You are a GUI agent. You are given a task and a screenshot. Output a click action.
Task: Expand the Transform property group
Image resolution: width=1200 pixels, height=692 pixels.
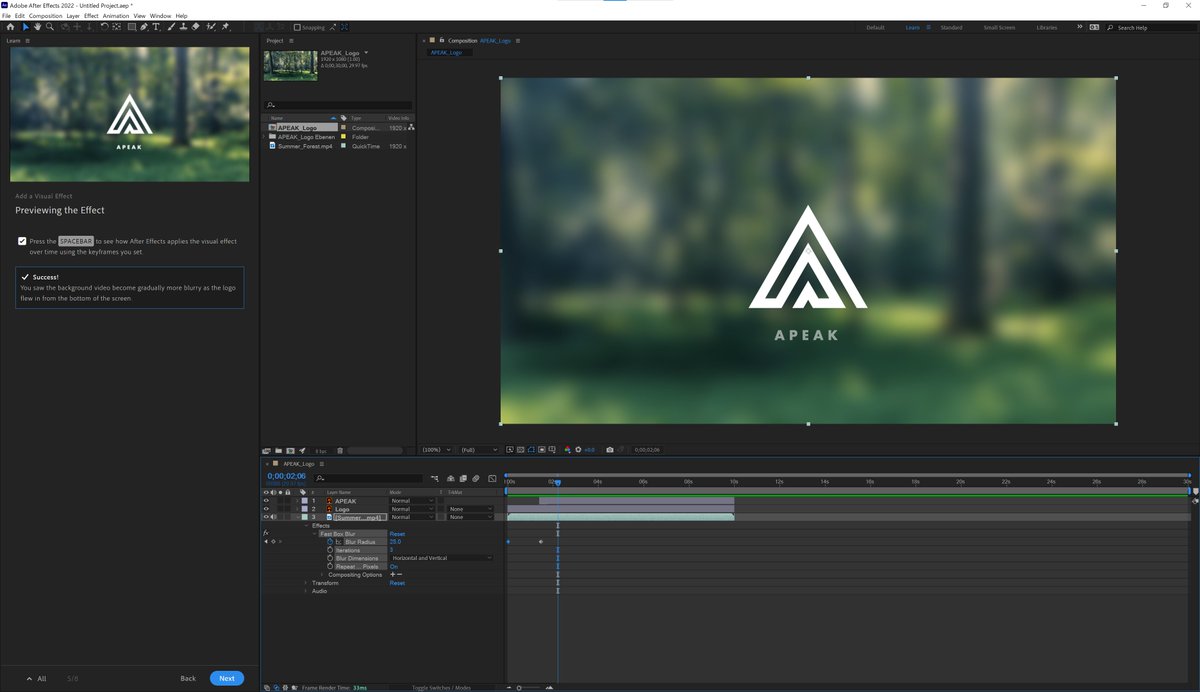(x=306, y=583)
